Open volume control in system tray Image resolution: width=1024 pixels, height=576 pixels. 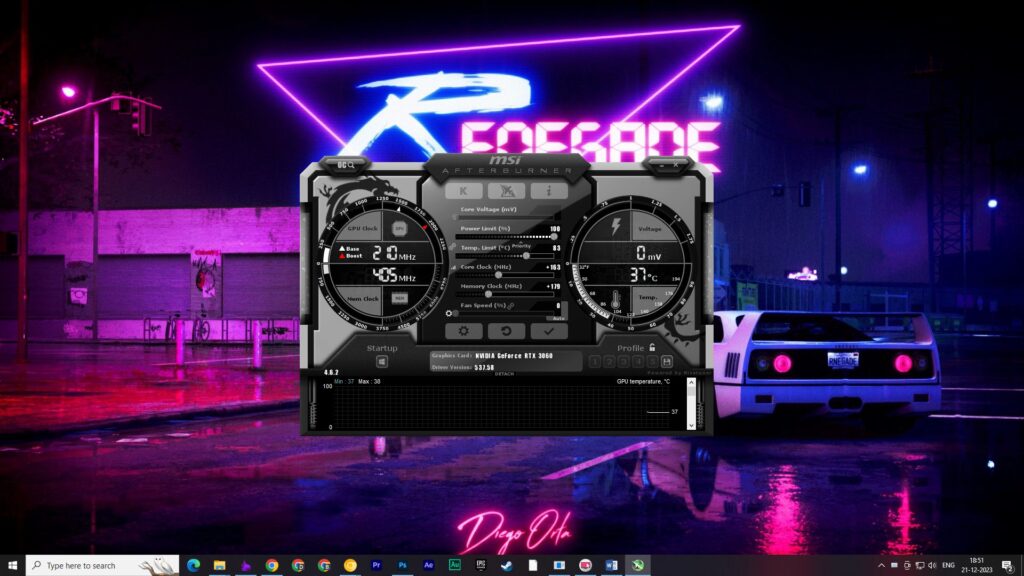932,566
